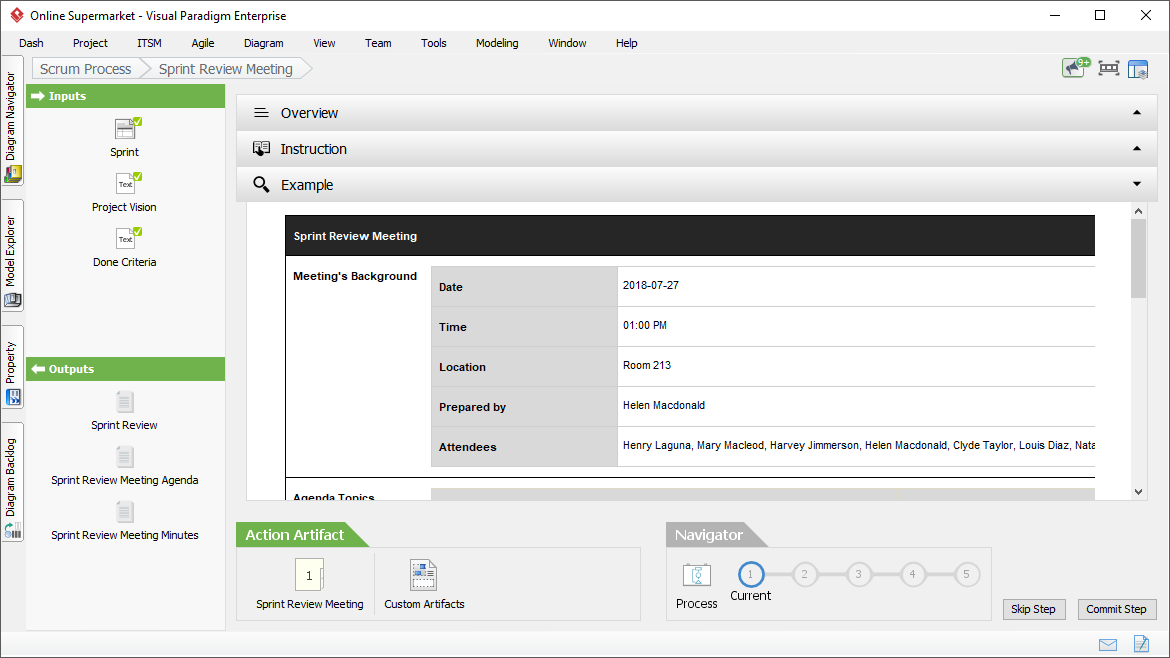Click the mail icon in status bar
Image resolution: width=1170 pixels, height=658 pixels.
[x=1108, y=645]
